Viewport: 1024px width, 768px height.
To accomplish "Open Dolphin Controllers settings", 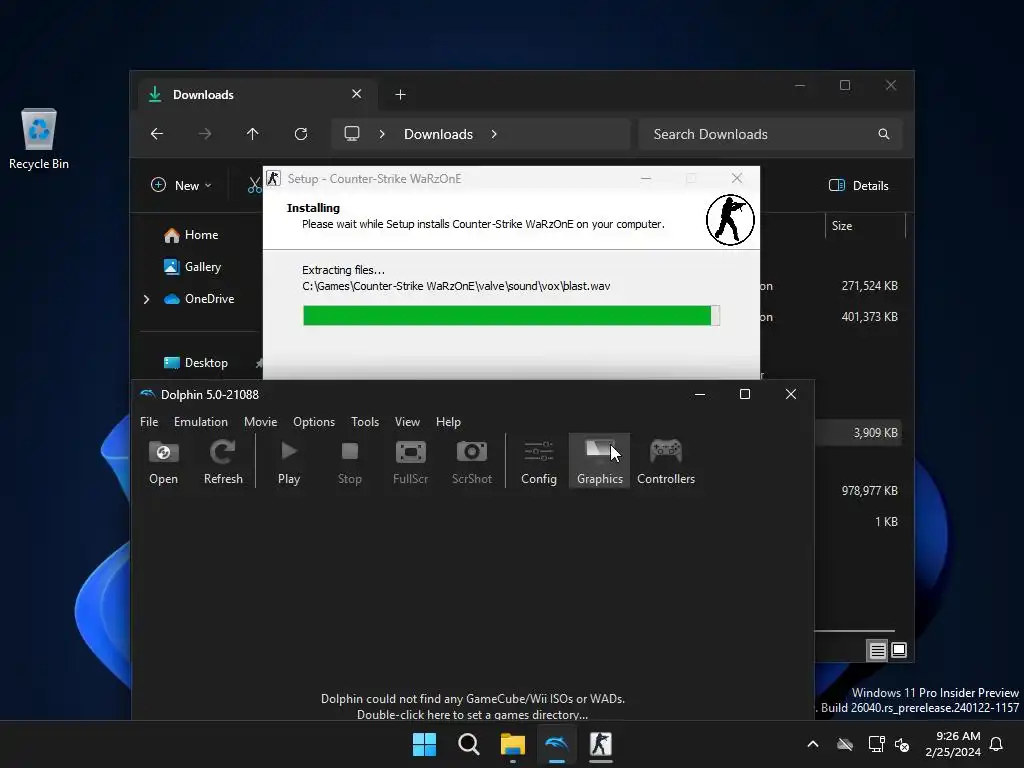I will (x=665, y=462).
